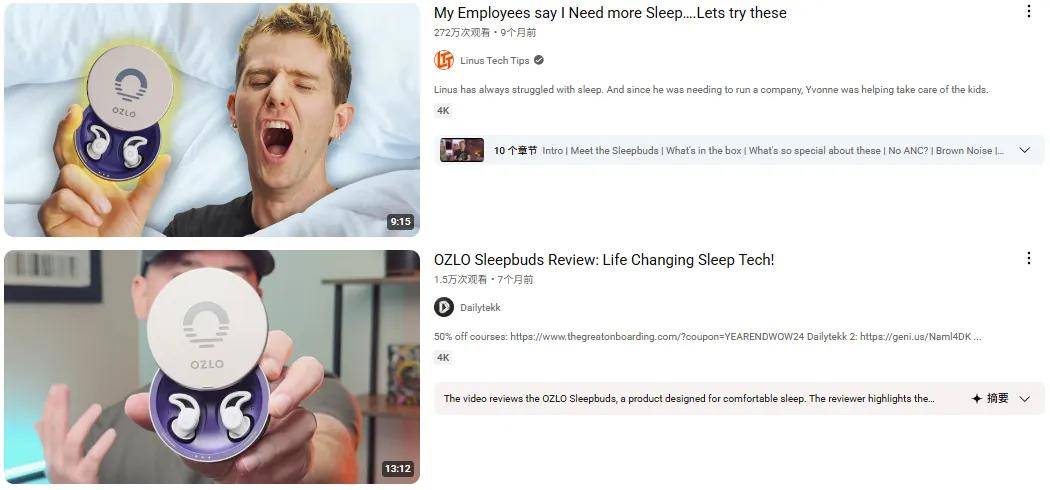This screenshot has width=1050, height=490.
Task: Click the 摘要 summary label
Action: pyautogui.click(x=998, y=398)
